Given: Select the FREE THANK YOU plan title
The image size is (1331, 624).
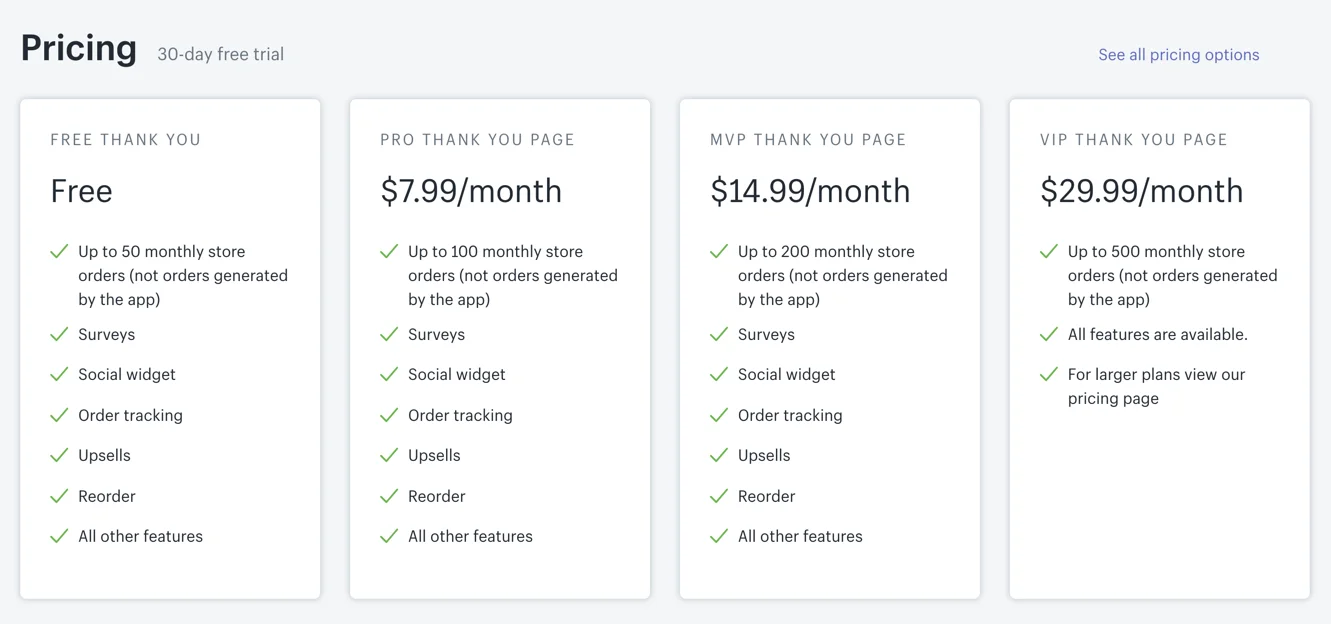Looking at the screenshot, I should (x=126, y=140).
